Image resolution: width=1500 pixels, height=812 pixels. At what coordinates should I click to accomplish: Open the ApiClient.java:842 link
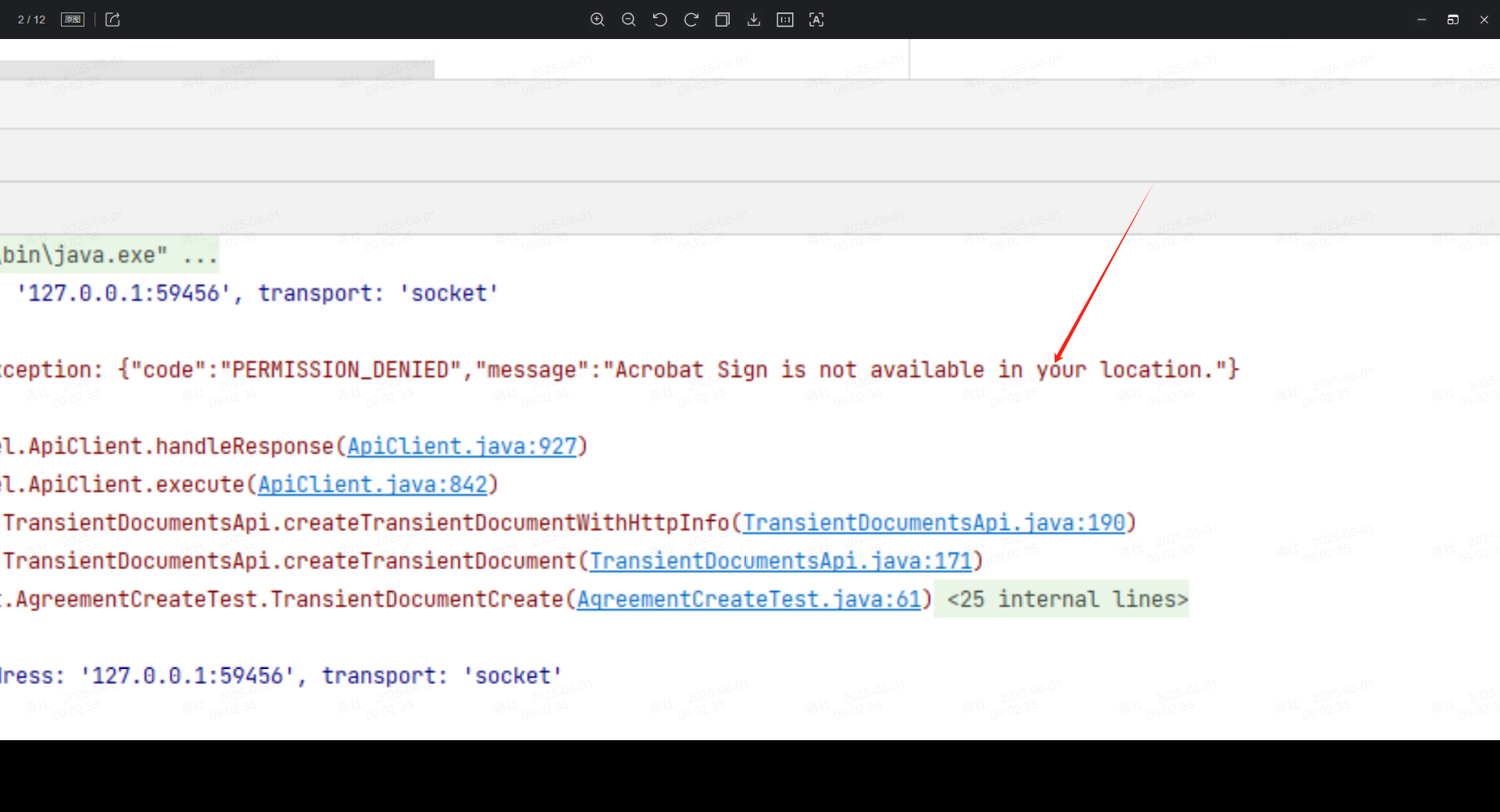coord(373,484)
